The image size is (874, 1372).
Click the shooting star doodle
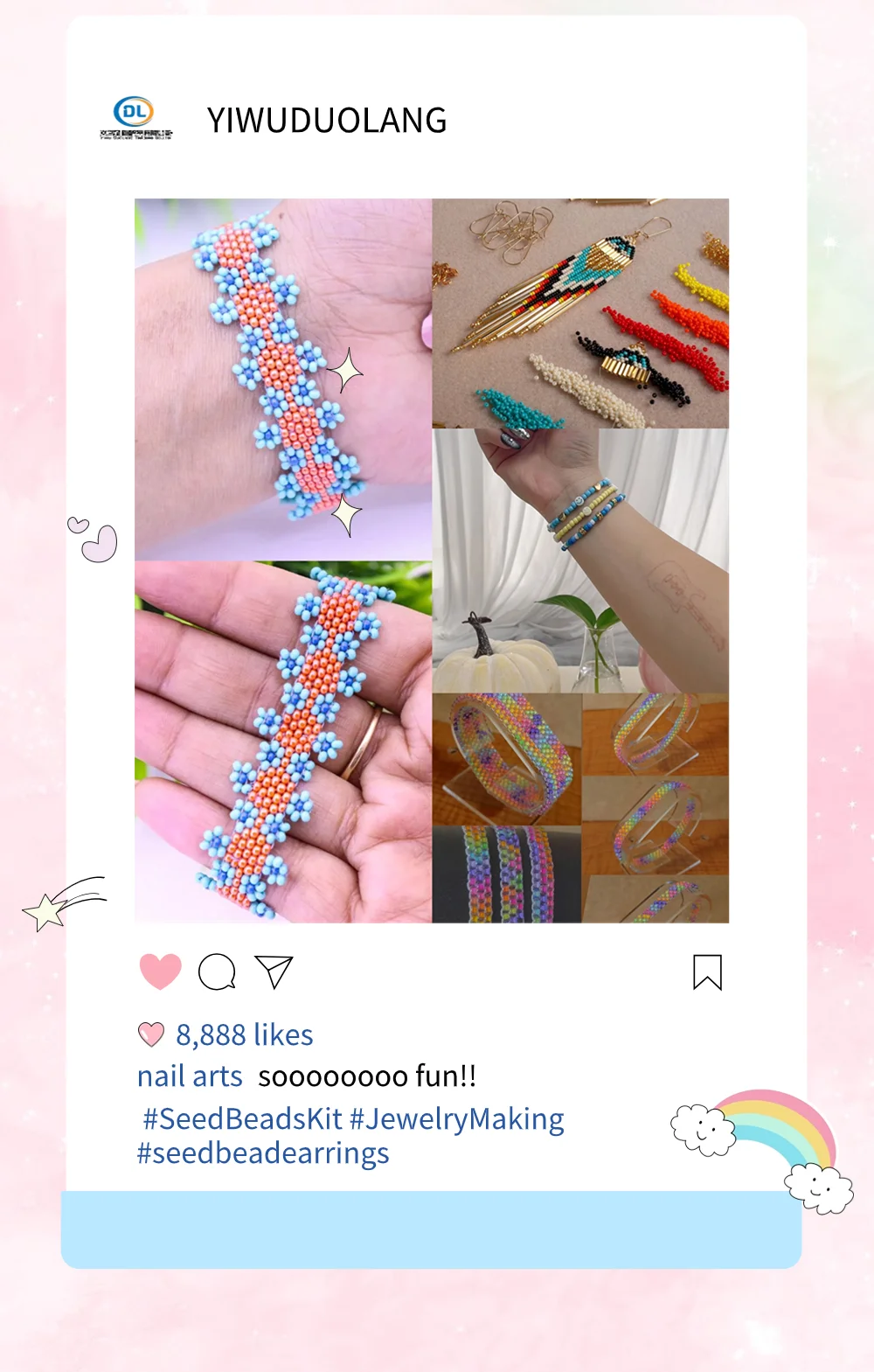(64, 904)
